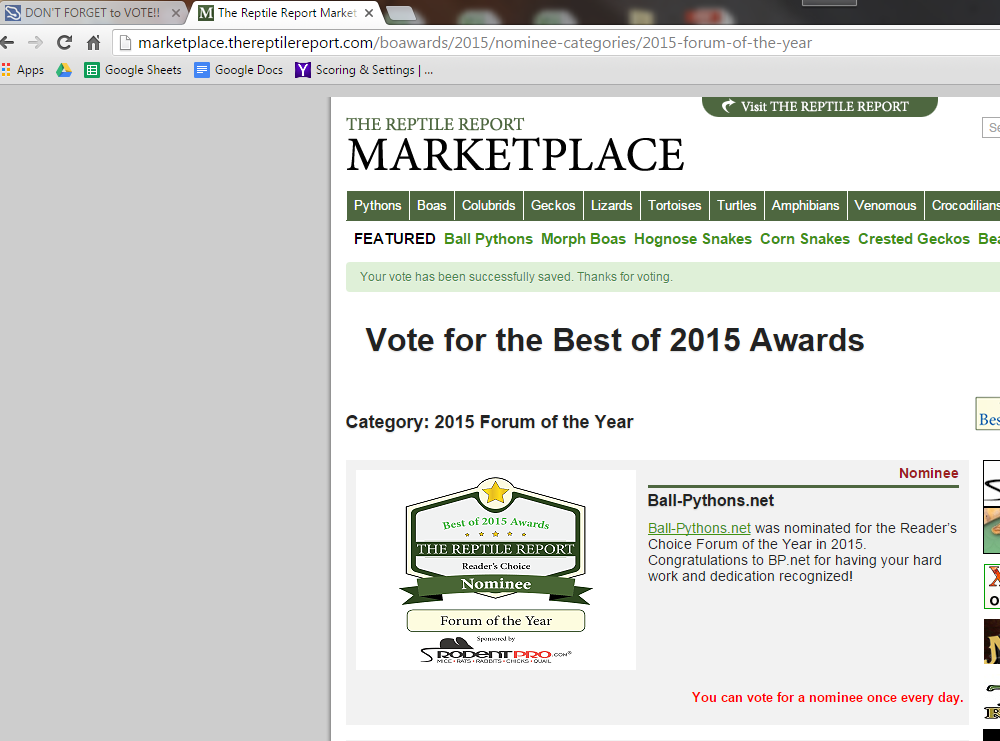
Task: Click The Reptile Report Marketplace logo
Action: pyautogui.click(x=515, y=145)
